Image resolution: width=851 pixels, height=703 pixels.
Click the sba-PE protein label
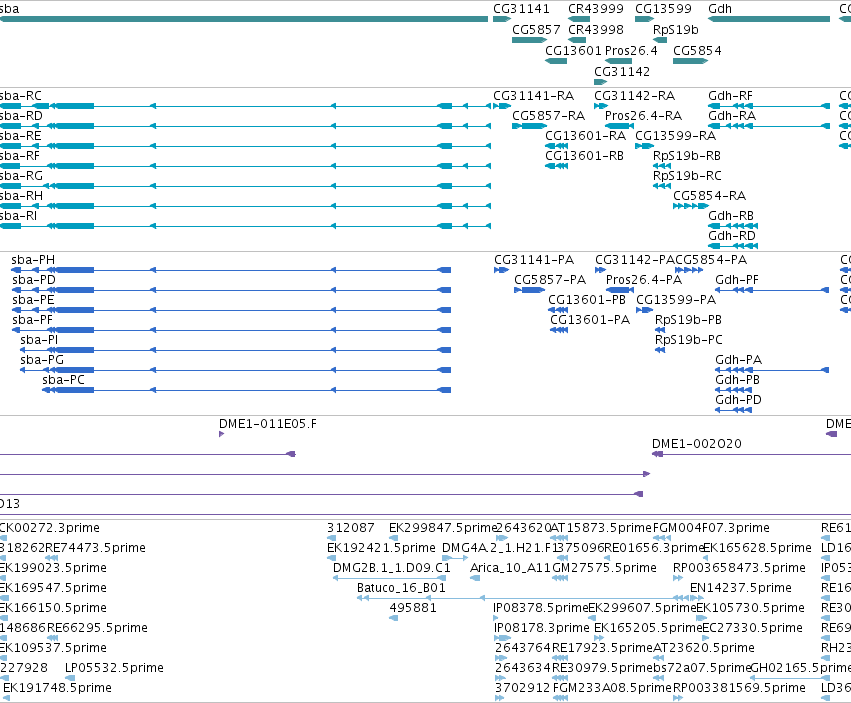(x=33, y=300)
